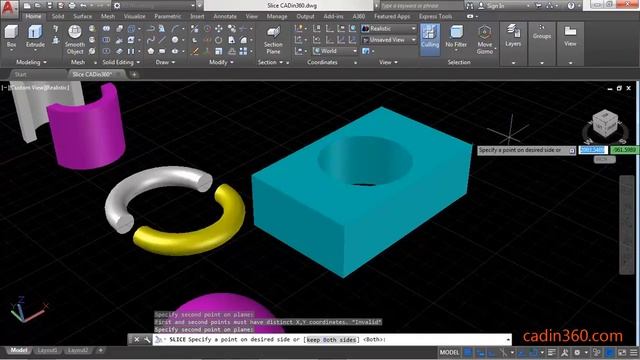Viewport: 640px width, 360px height.
Task: Close the command line with X icon
Action: pyautogui.click(x=137, y=339)
